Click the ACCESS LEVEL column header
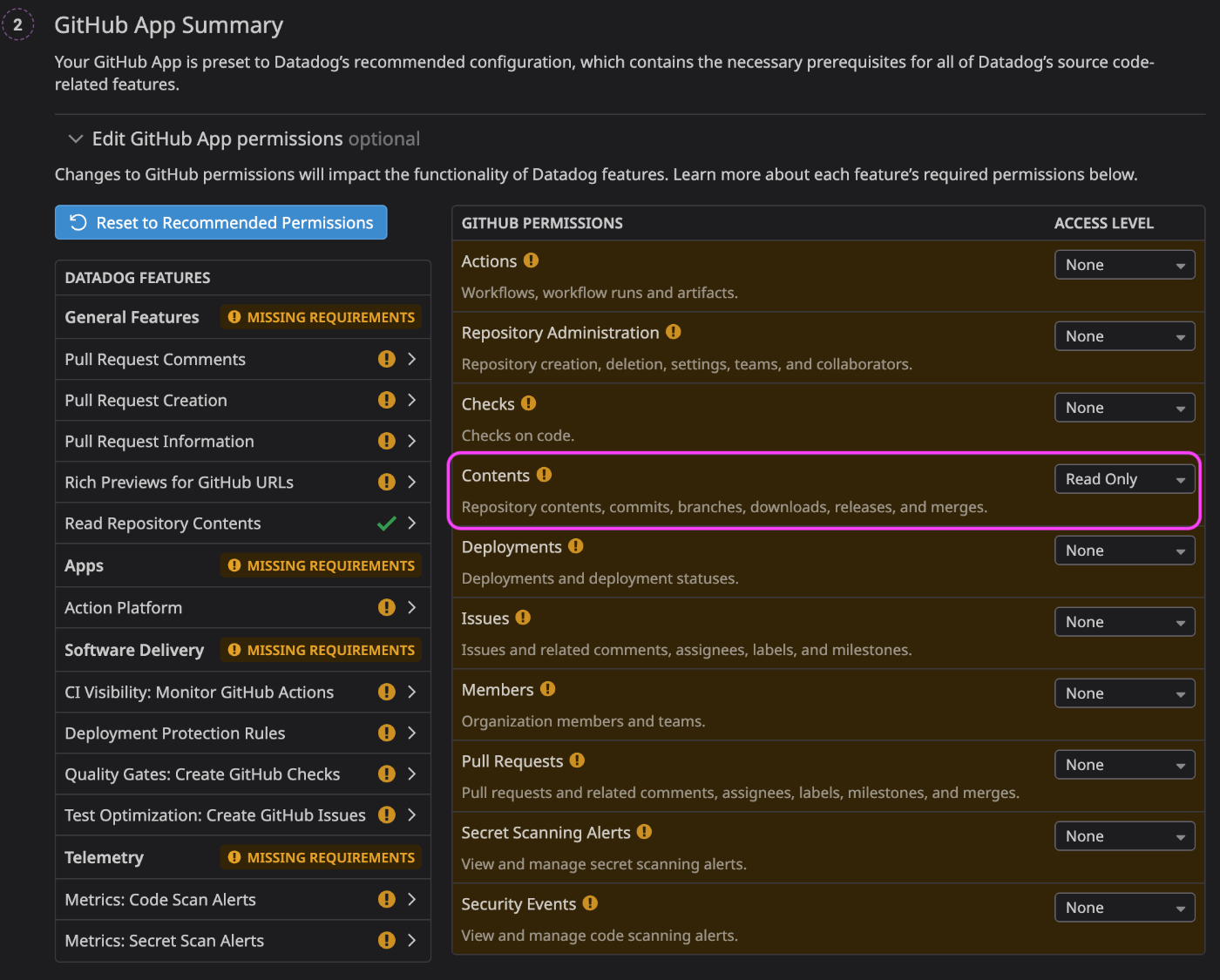This screenshot has width=1220, height=980. click(x=1104, y=223)
